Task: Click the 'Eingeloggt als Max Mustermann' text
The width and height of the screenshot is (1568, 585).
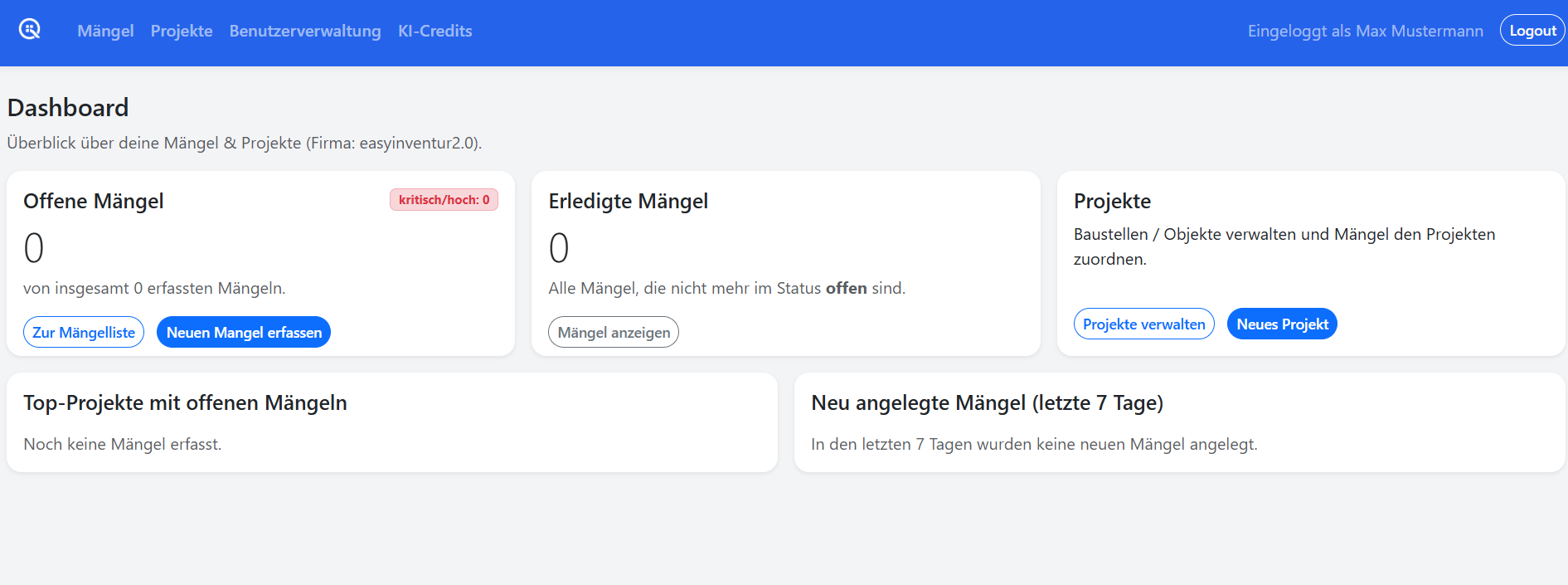Action: [x=1365, y=32]
